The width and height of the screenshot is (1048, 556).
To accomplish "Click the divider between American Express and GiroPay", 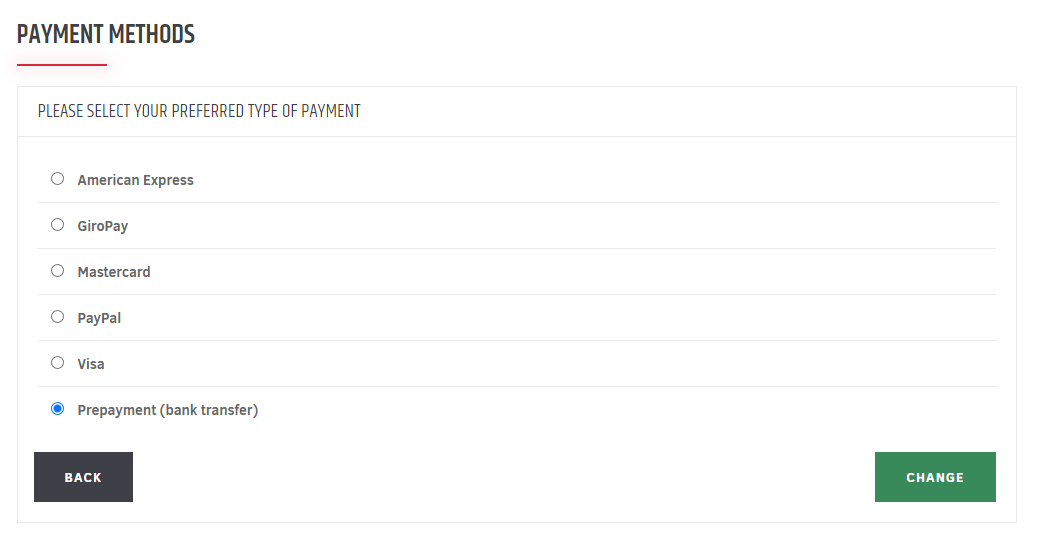I will [x=516, y=202].
